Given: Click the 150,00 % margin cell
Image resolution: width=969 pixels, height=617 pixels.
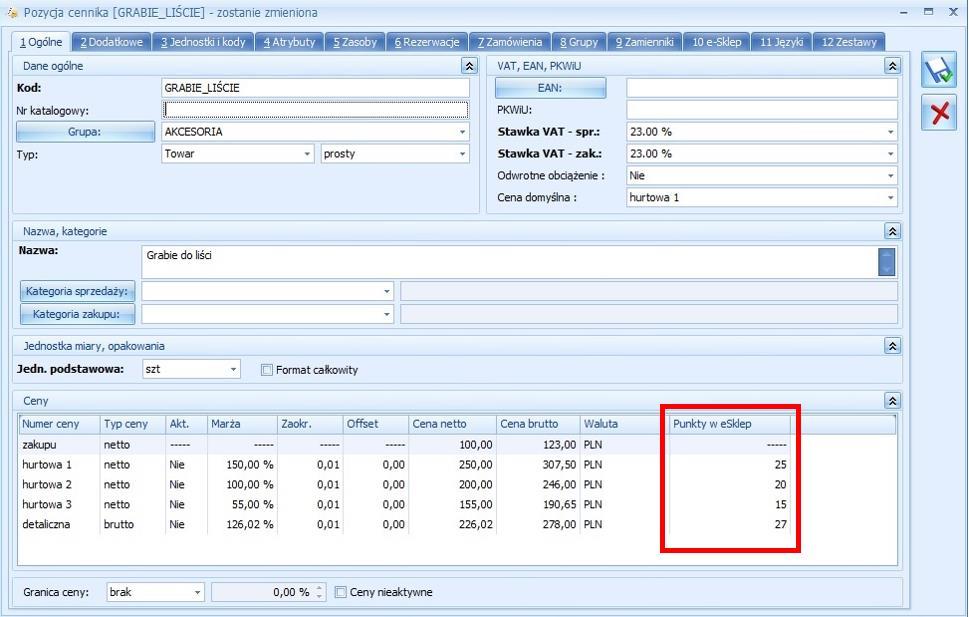Looking at the screenshot, I should [242, 464].
